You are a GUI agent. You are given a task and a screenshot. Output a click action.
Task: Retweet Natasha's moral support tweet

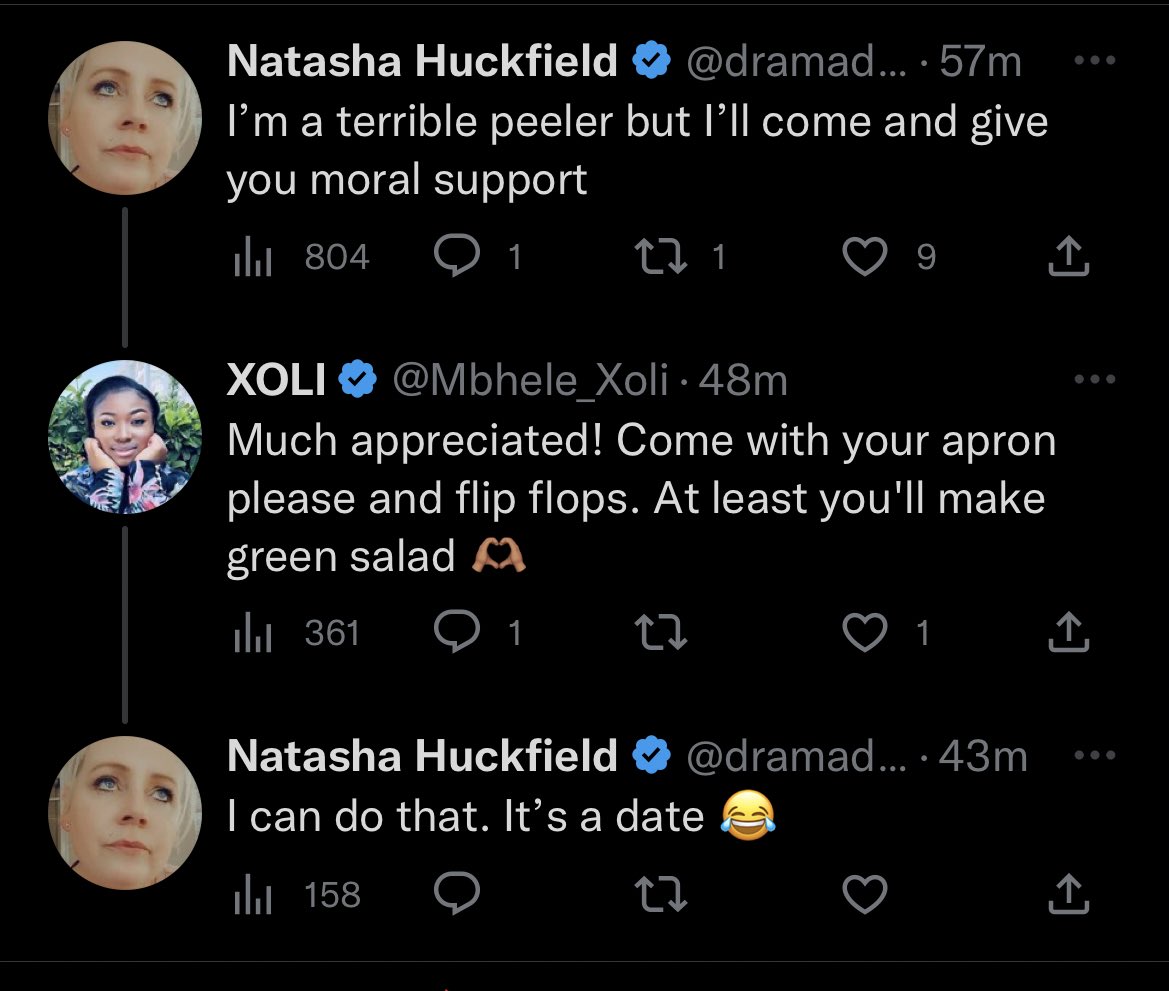pyautogui.click(x=661, y=257)
